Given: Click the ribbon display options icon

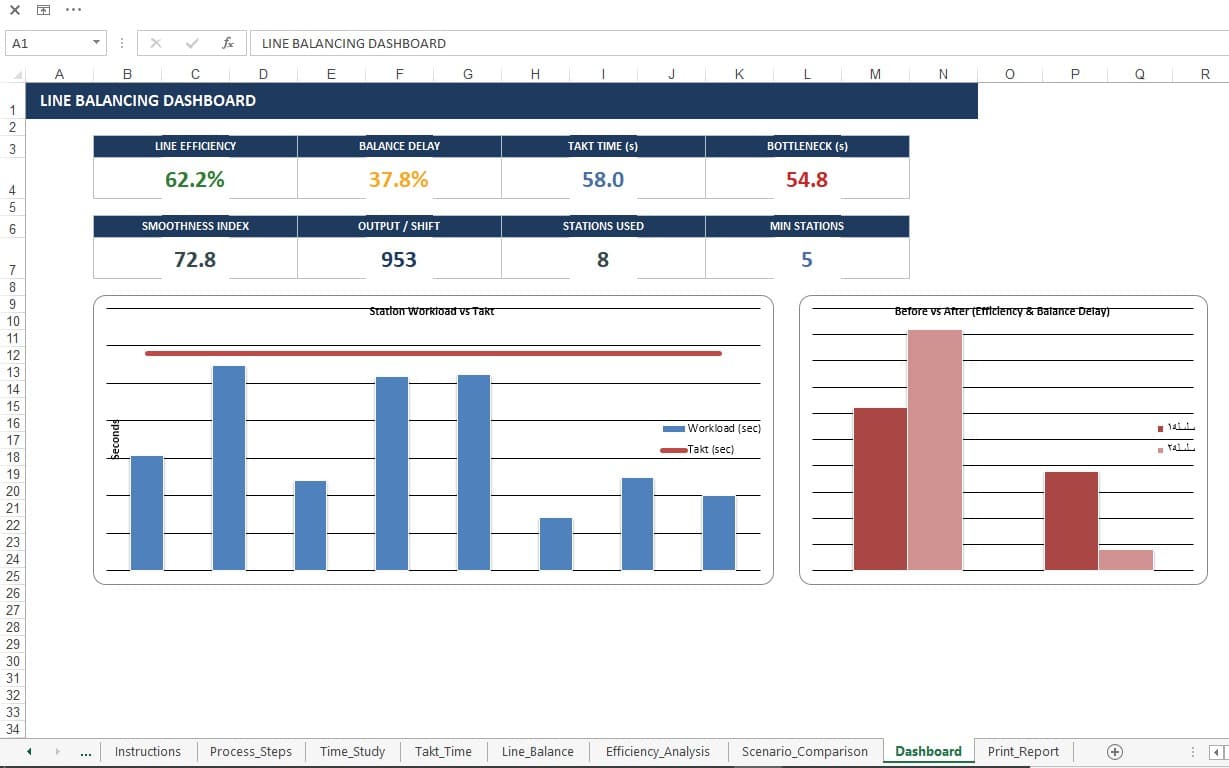Looking at the screenshot, I should (43, 10).
